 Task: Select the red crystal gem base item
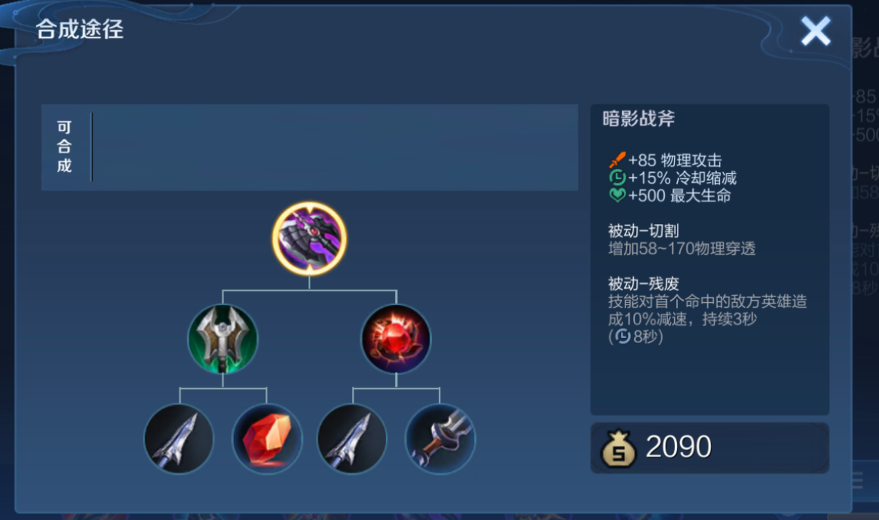266,439
